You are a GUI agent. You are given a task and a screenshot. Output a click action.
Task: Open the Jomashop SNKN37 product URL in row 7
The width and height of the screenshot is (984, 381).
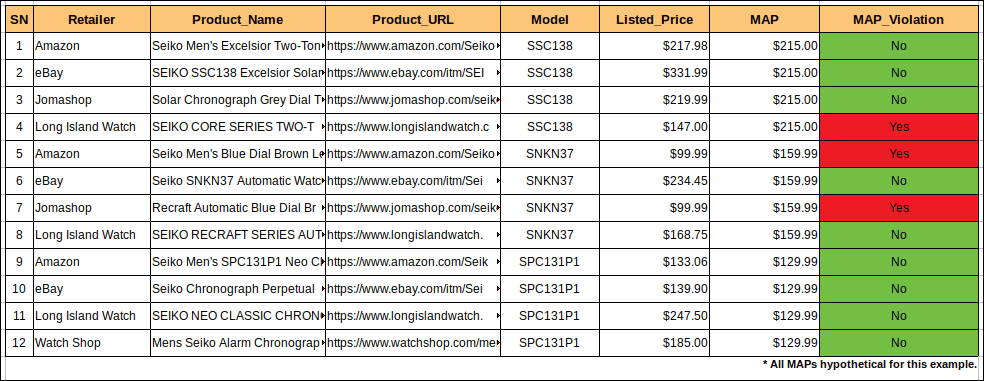pos(413,208)
